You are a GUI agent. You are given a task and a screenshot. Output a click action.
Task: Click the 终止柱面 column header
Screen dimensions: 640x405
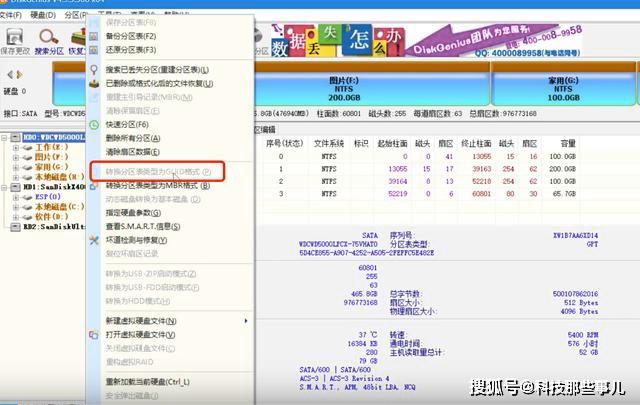pos(476,144)
